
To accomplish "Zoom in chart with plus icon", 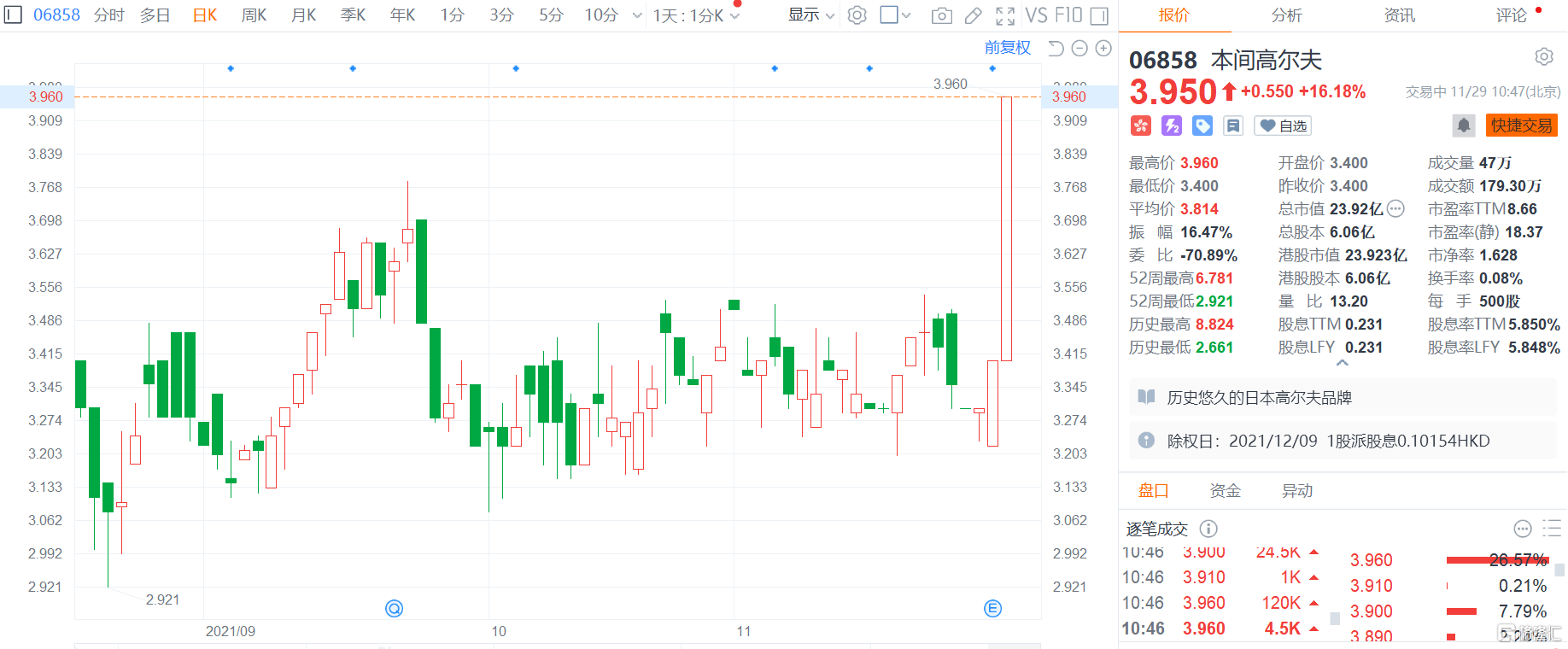I will (1103, 49).
